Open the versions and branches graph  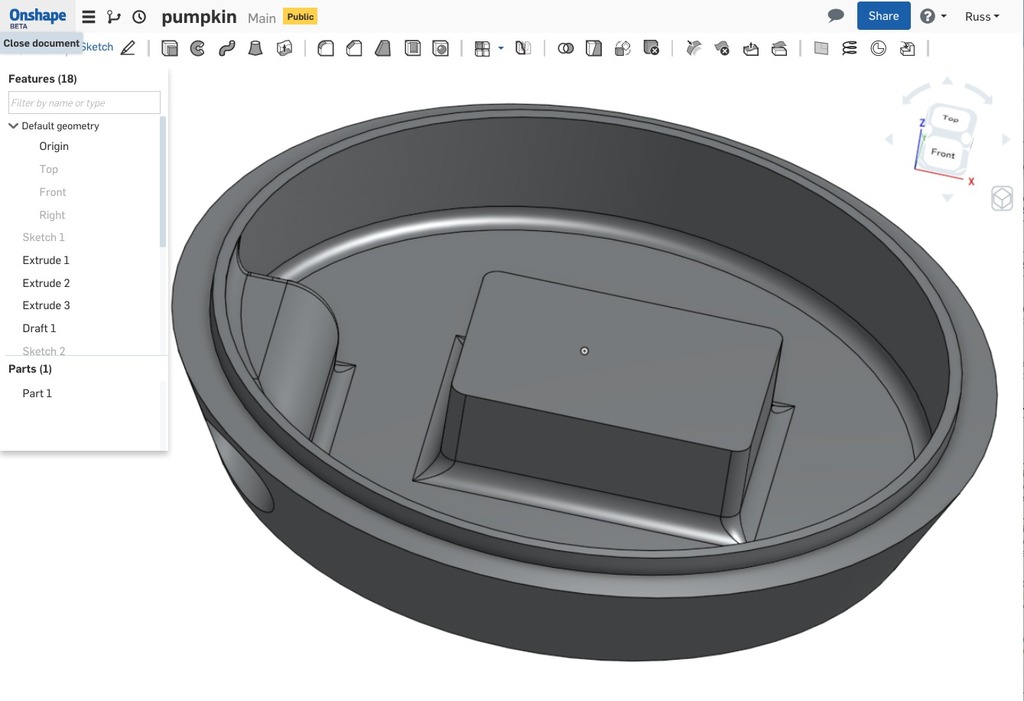114,17
